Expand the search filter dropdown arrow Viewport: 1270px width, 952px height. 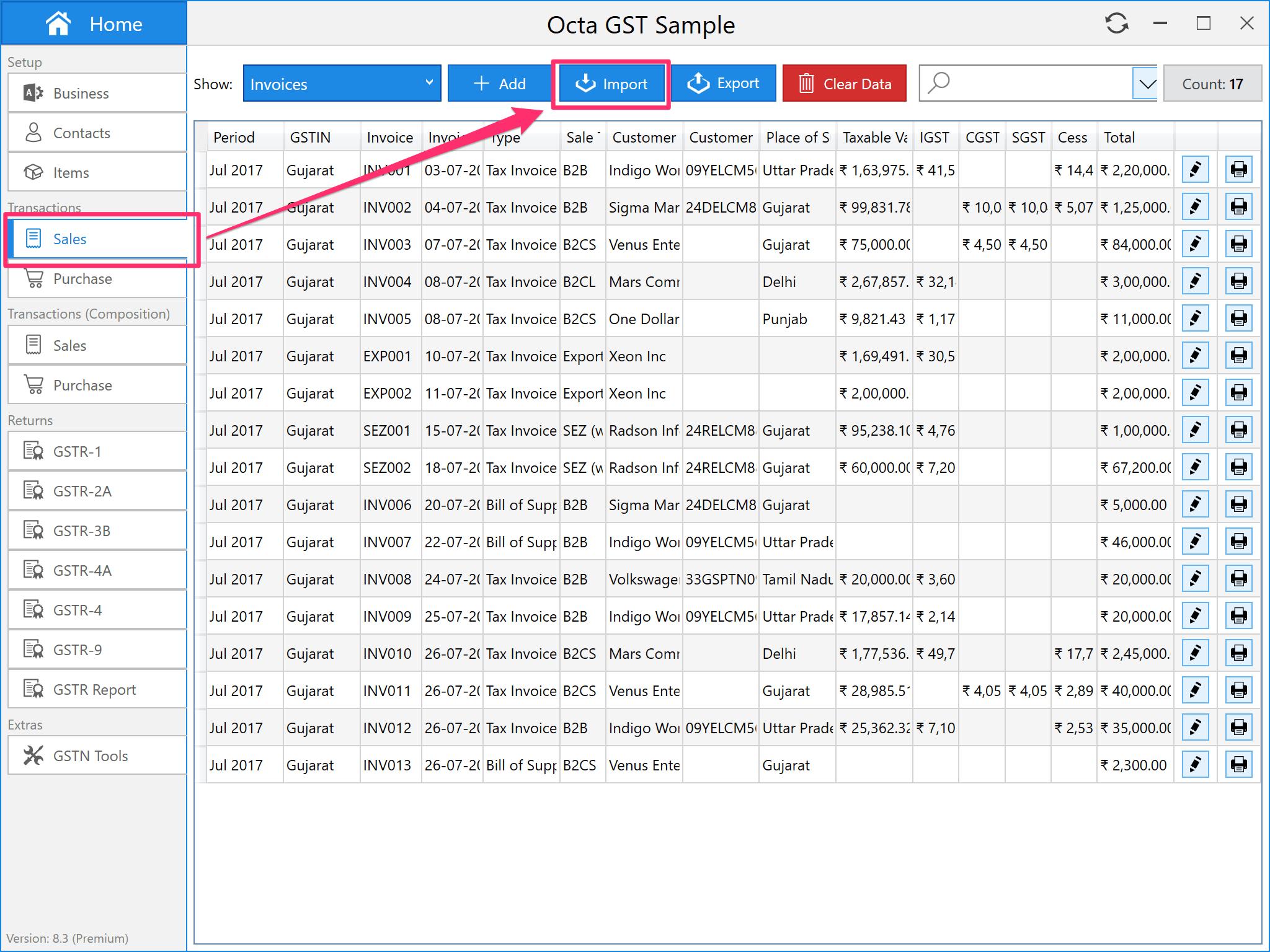pyautogui.click(x=1146, y=83)
